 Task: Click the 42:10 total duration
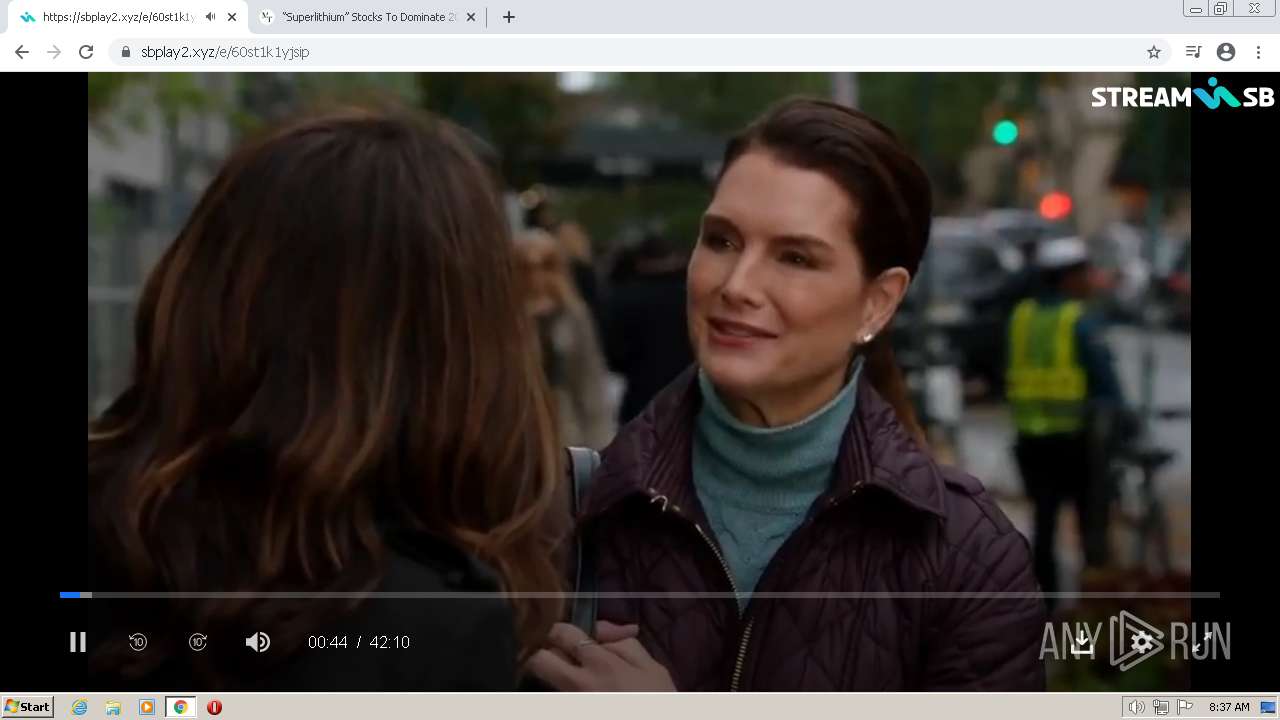click(390, 642)
